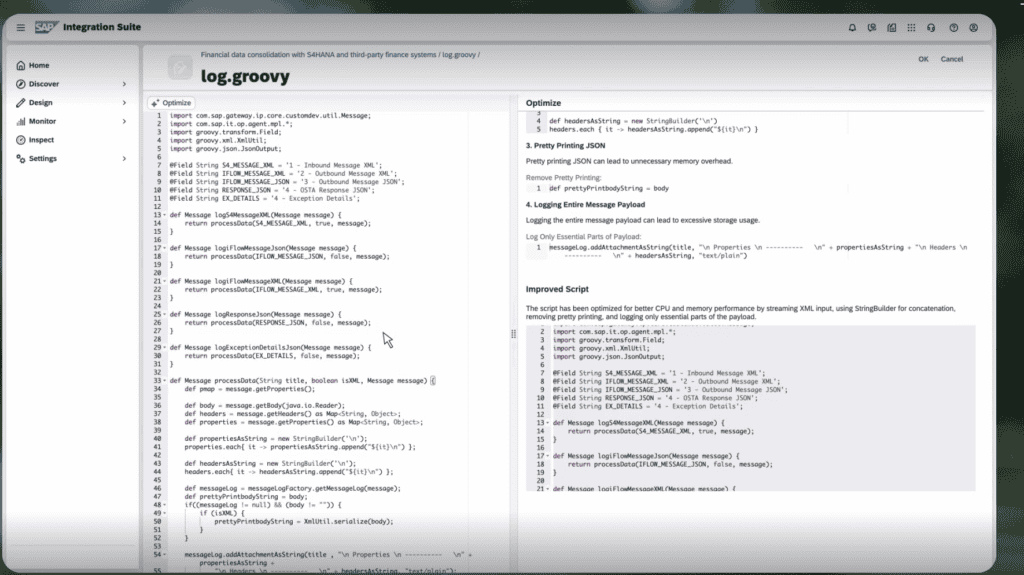Click the Optimize button above the editor
This screenshot has height=575, width=1024.
(x=171, y=103)
